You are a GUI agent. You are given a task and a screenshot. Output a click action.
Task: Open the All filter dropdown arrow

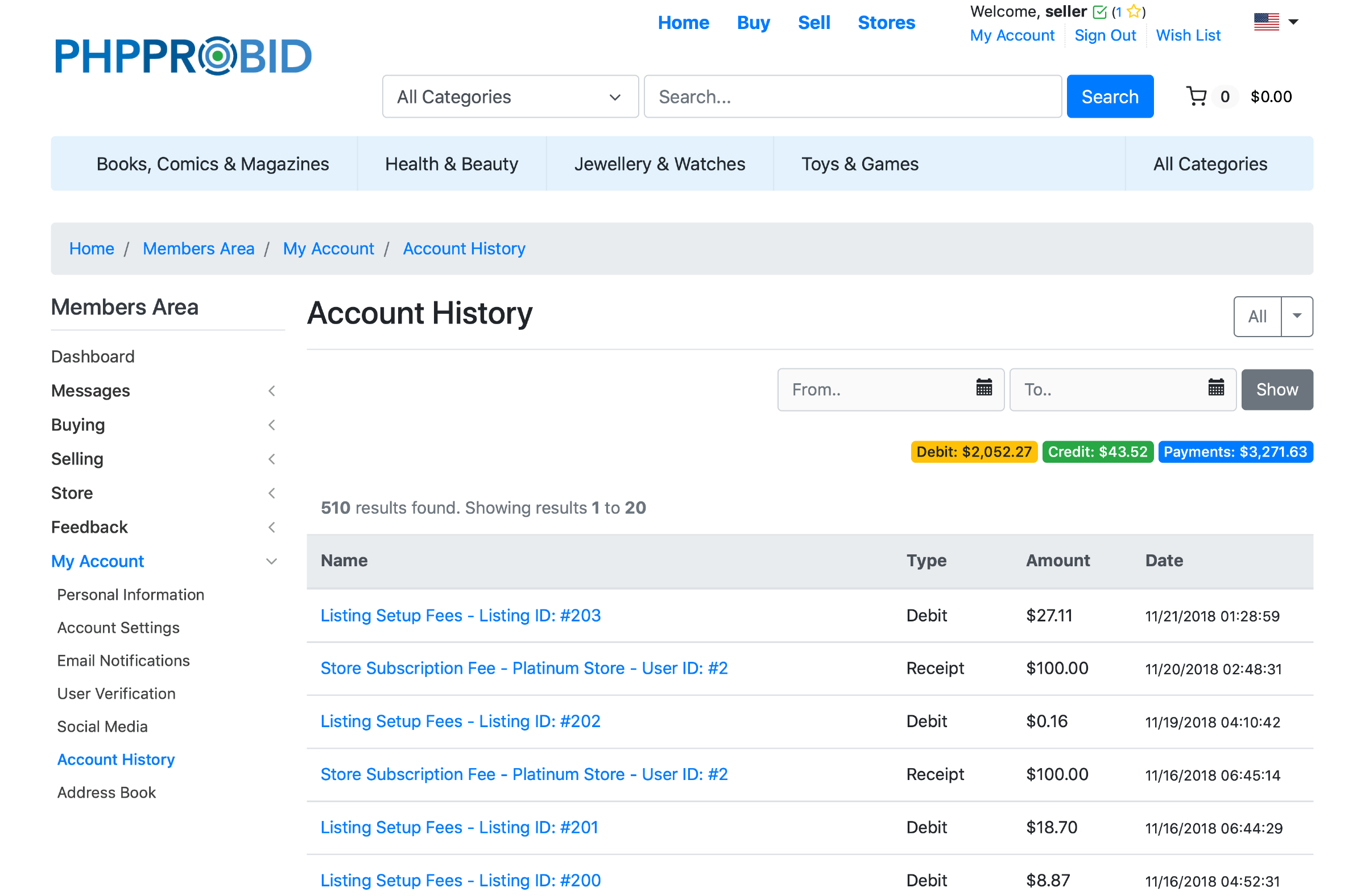click(1296, 317)
